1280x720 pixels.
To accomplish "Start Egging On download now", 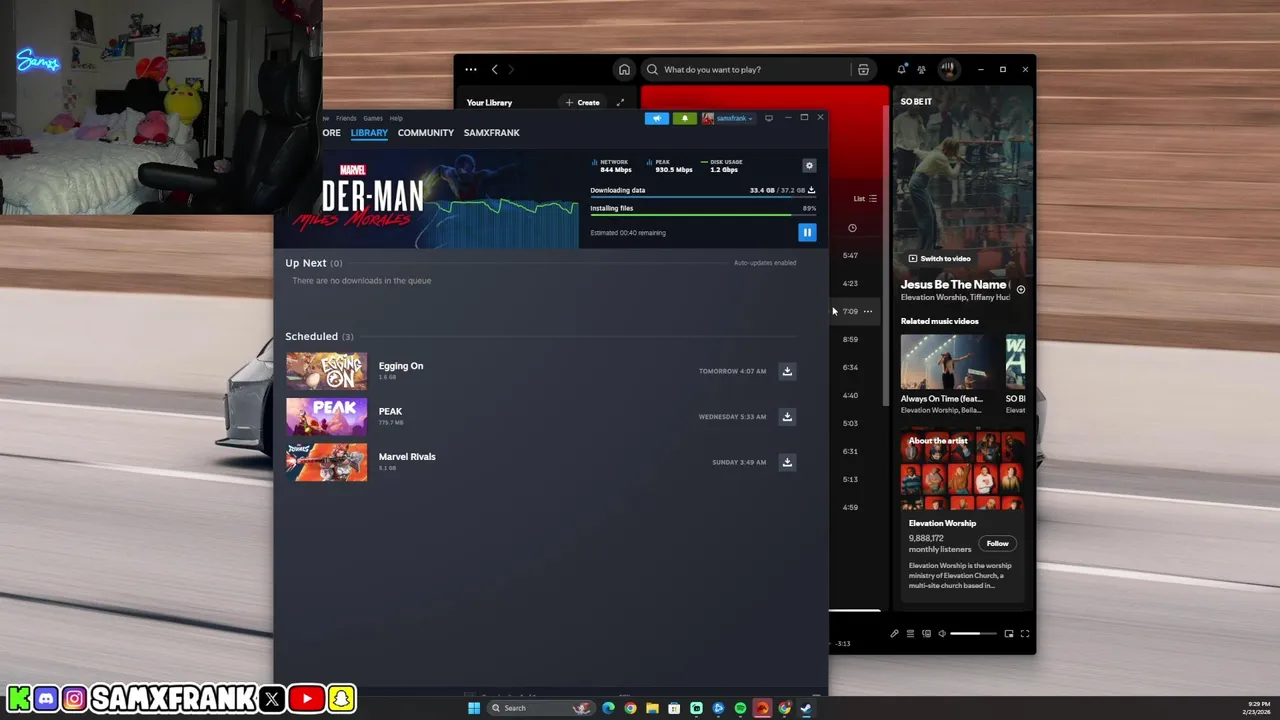I will (787, 371).
